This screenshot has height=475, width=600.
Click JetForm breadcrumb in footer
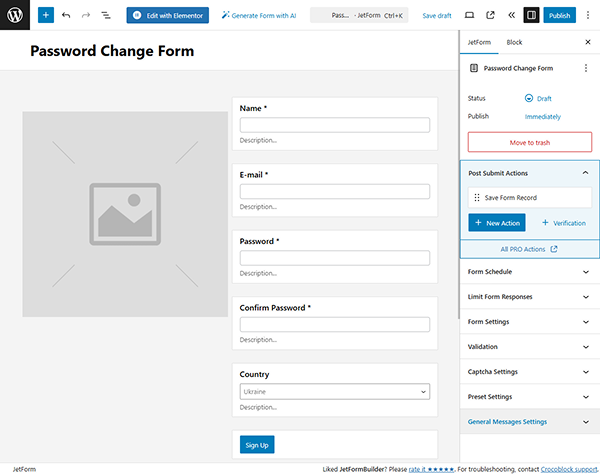coord(24,469)
